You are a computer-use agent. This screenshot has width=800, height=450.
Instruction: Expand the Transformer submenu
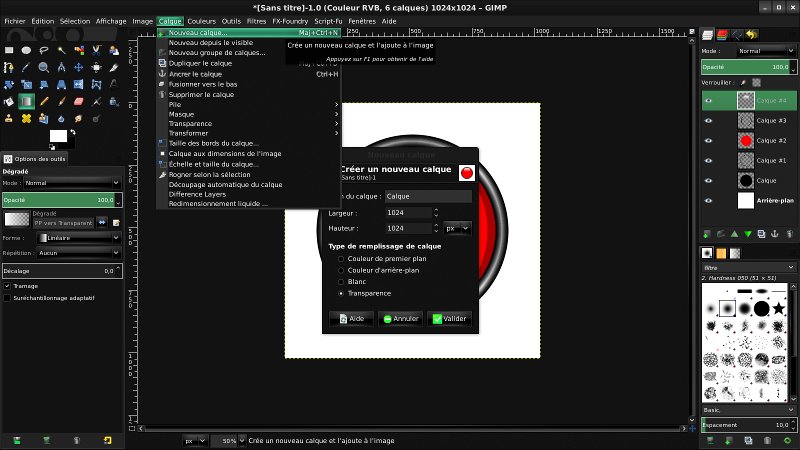(248, 133)
